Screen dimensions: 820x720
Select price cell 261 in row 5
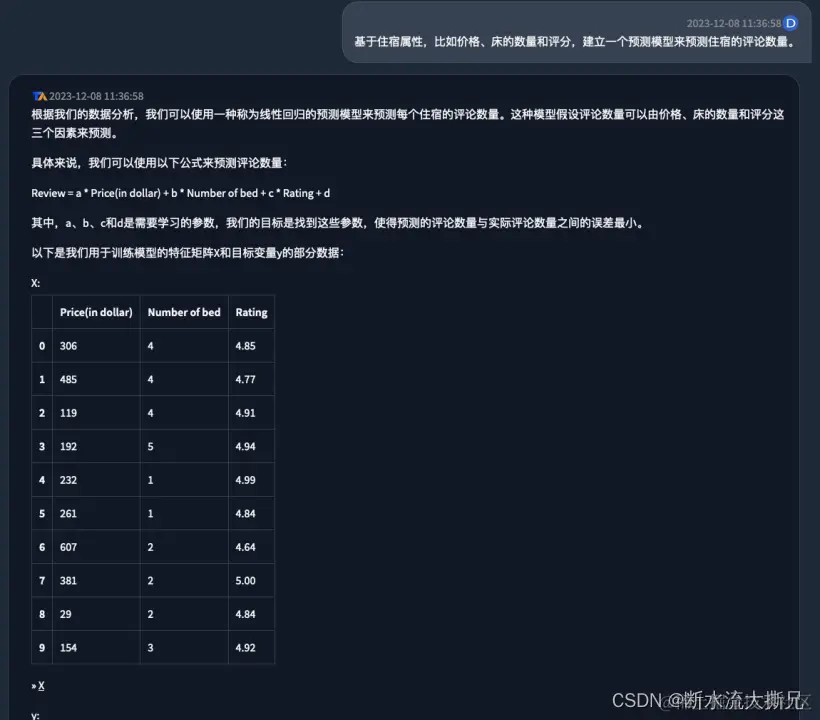tap(96, 513)
